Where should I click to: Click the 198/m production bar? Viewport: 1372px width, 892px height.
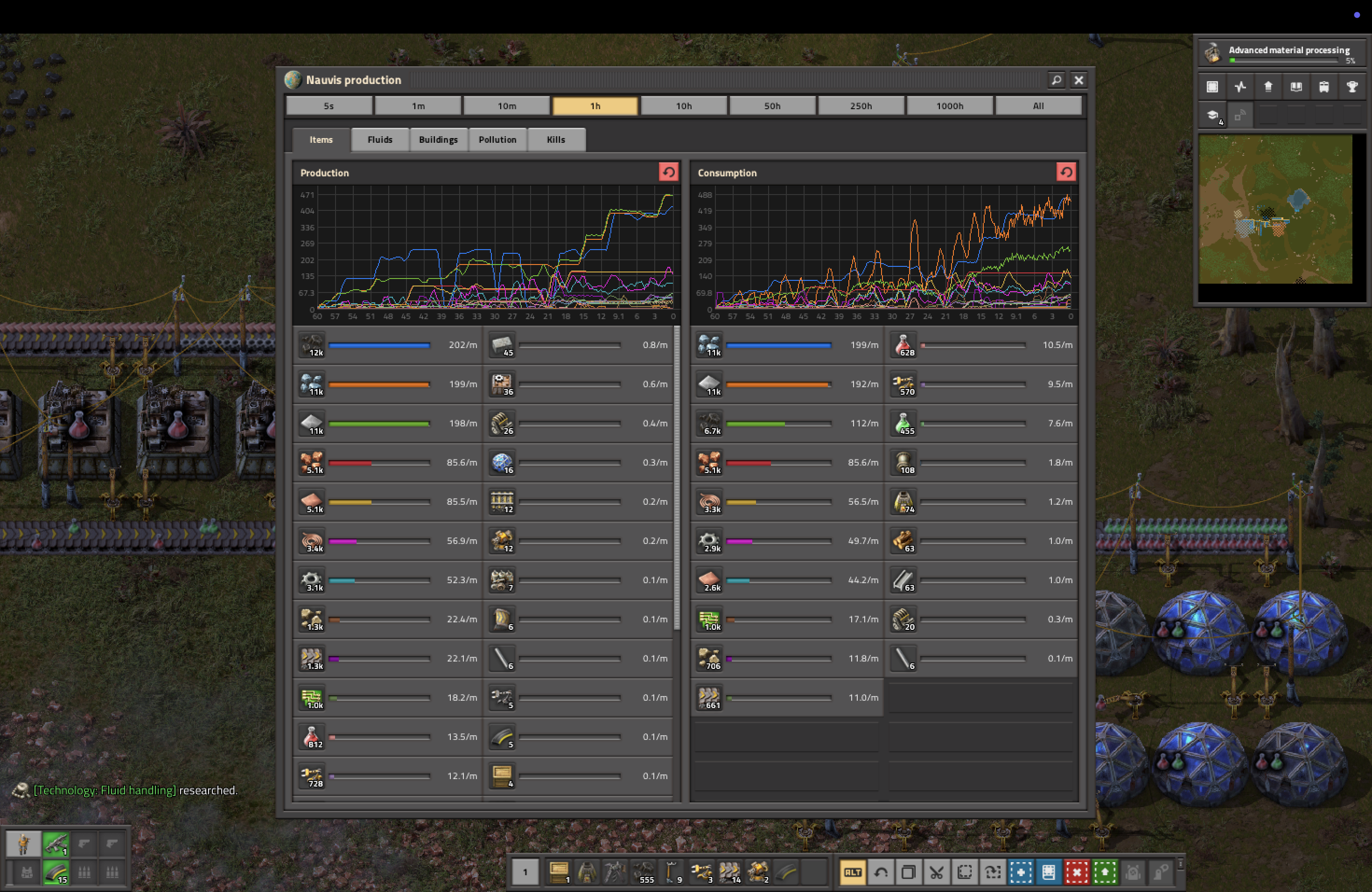click(379, 424)
